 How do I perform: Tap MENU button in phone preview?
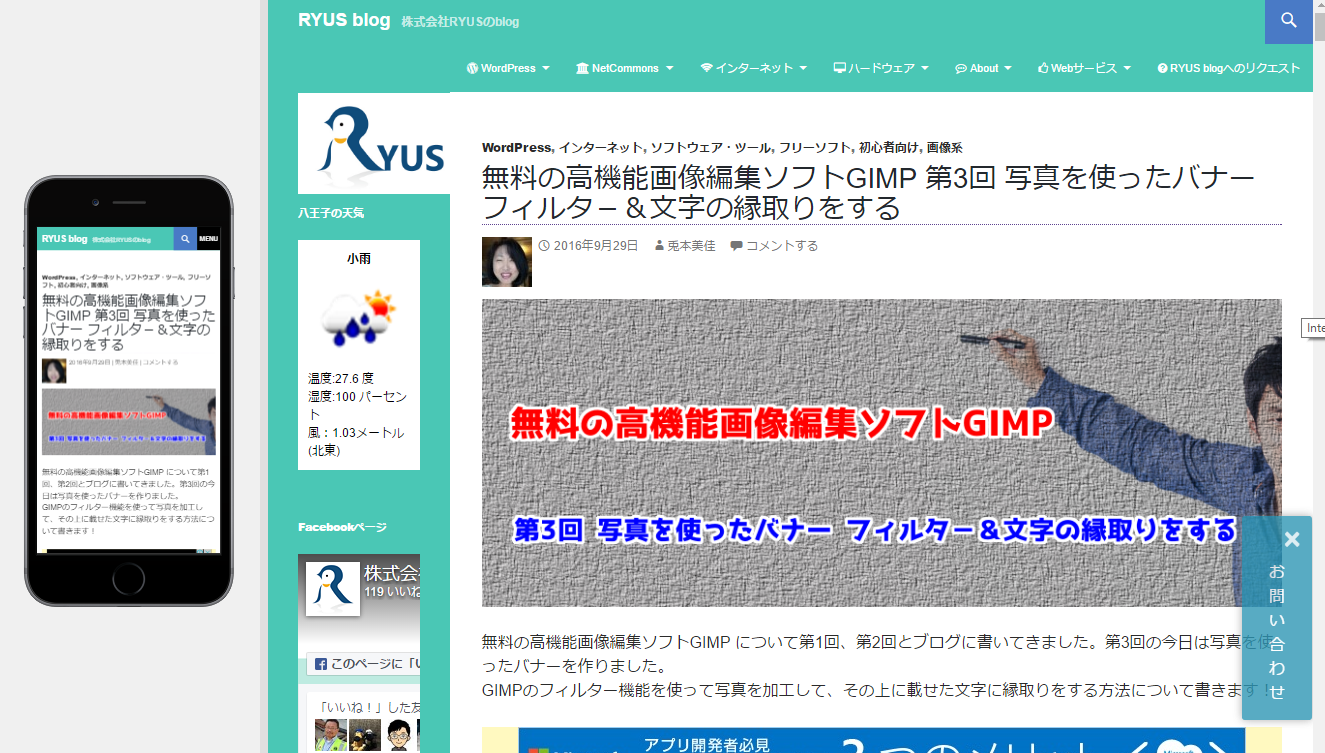pos(208,239)
